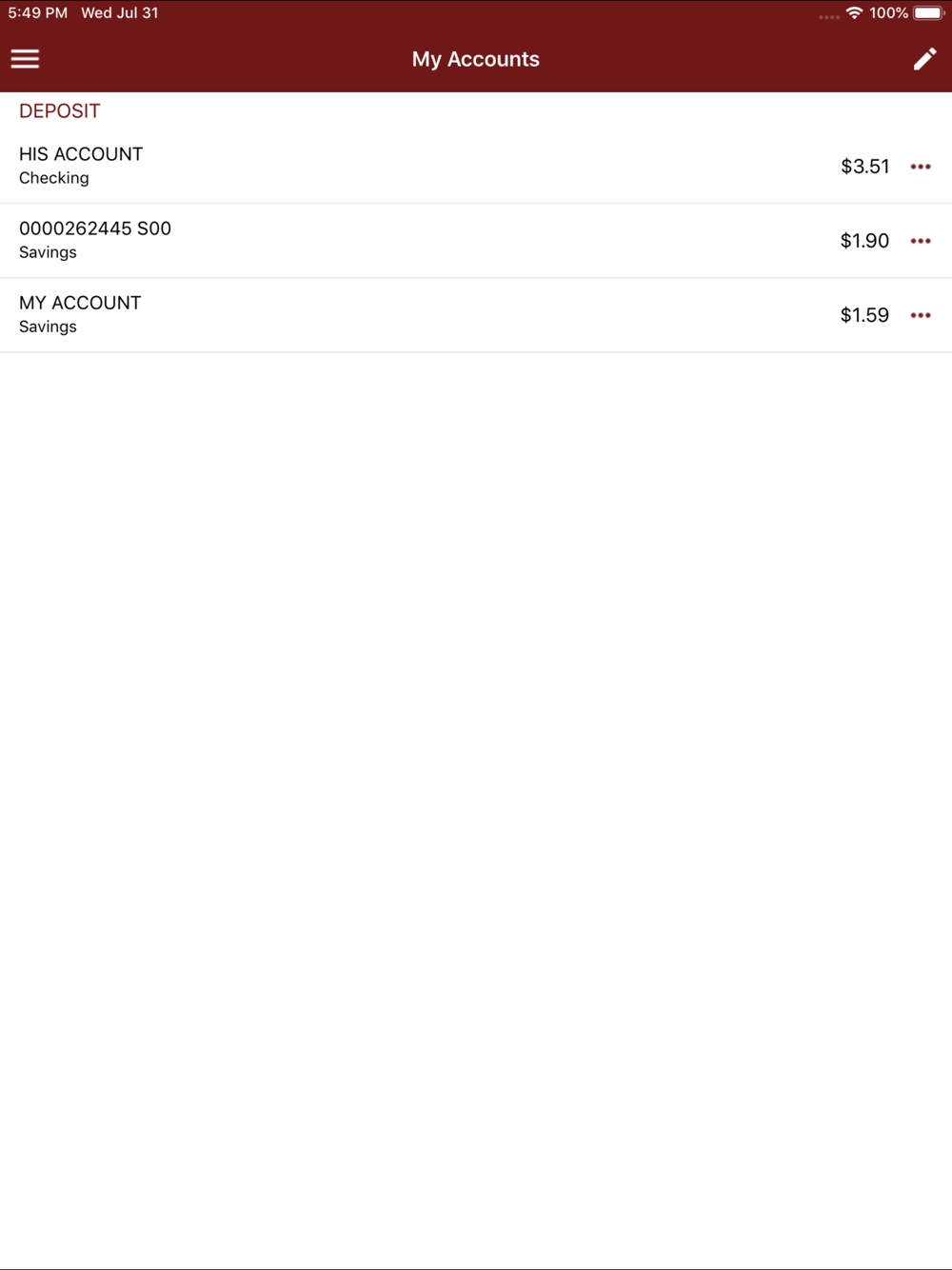The height and width of the screenshot is (1270, 952).
Task: Open the 0000262445 S00 account name
Action: tap(95, 228)
